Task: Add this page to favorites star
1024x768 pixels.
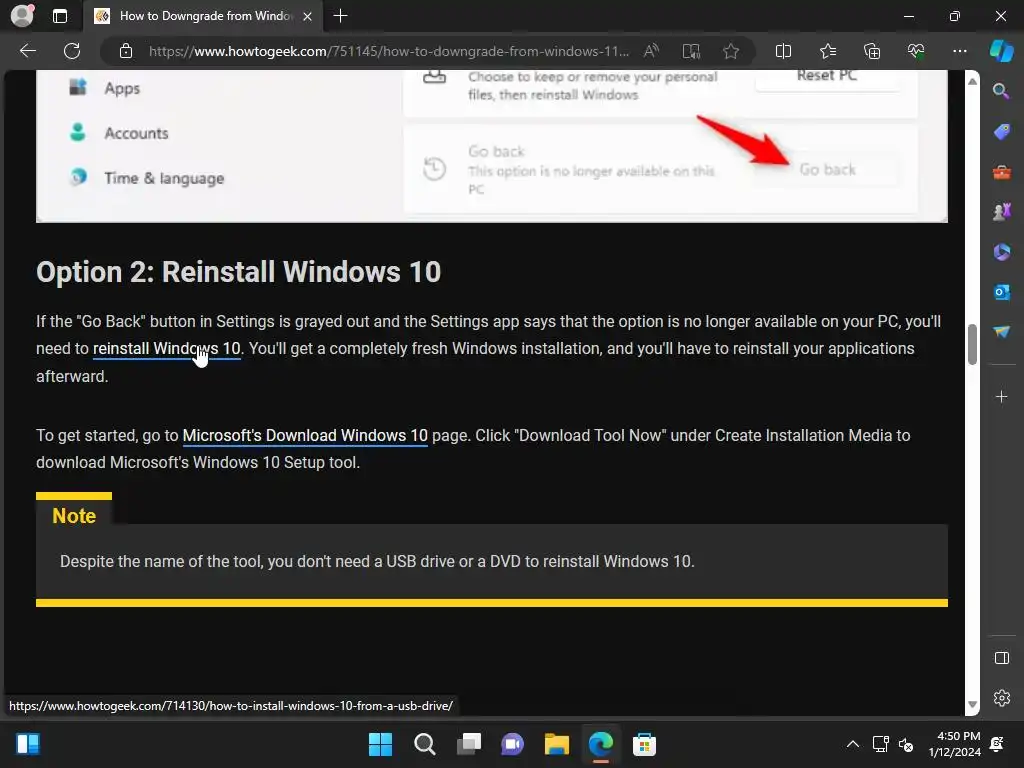Action: click(x=731, y=51)
